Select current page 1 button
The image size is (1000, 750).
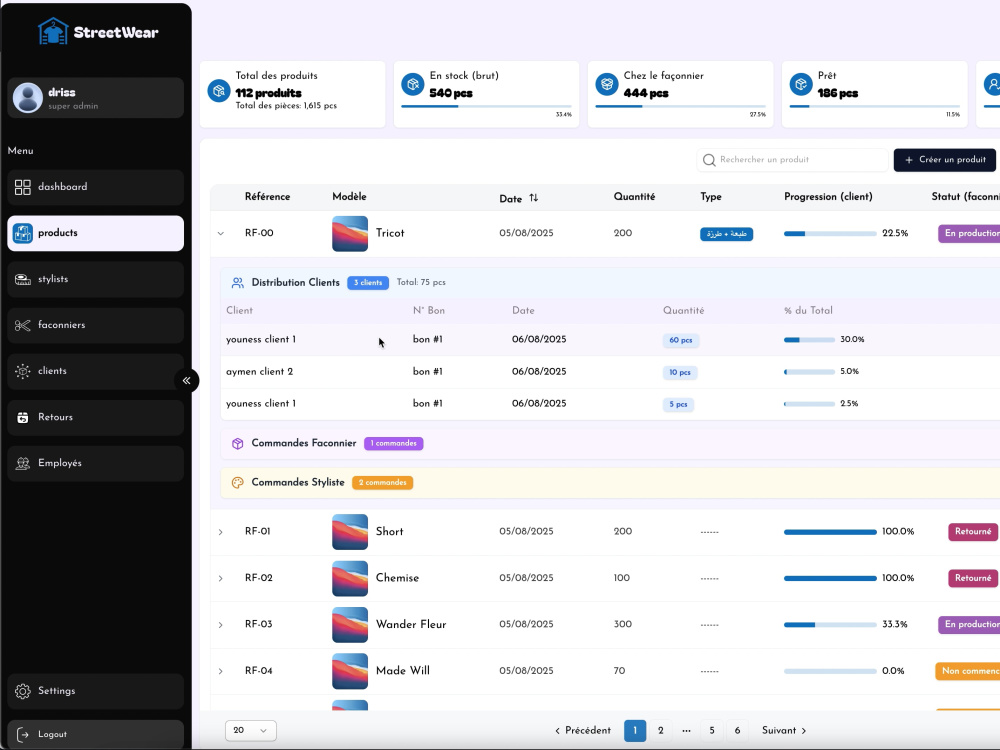pyautogui.click(x=635, y=731)
